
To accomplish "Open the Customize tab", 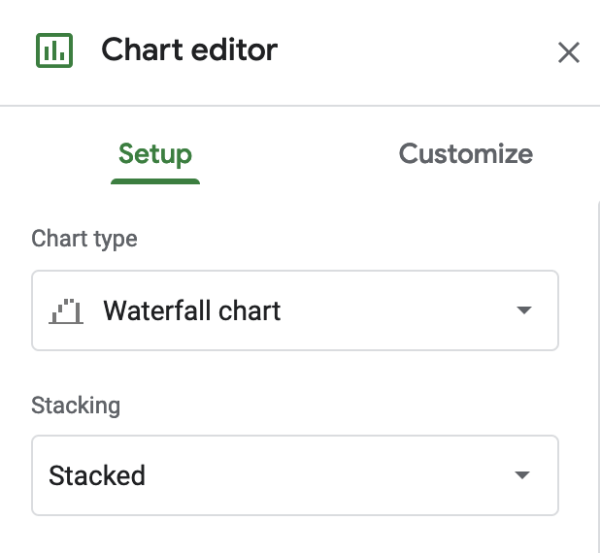I will [465, 154].
